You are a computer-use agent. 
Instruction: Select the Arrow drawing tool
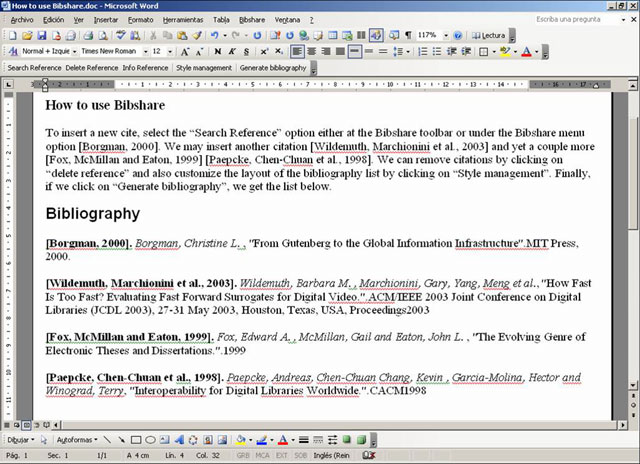point(121,440)
